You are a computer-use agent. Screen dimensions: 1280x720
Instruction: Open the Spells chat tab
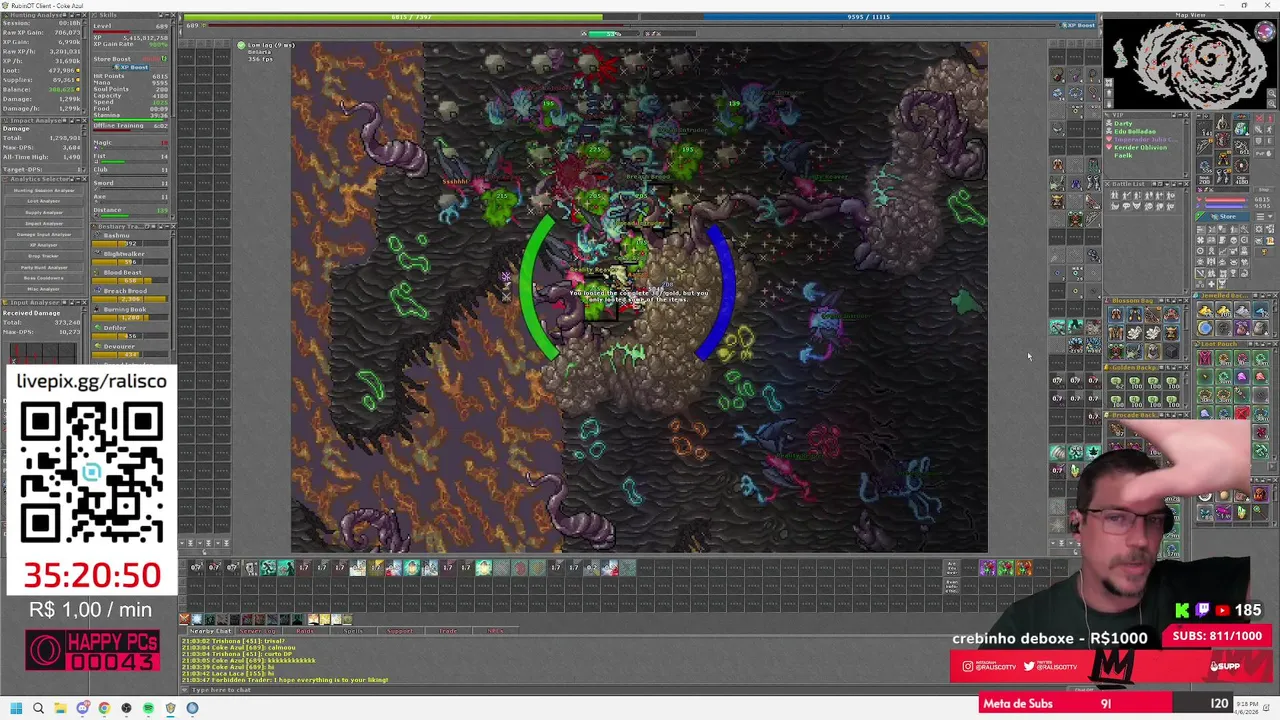pos(353,631)
